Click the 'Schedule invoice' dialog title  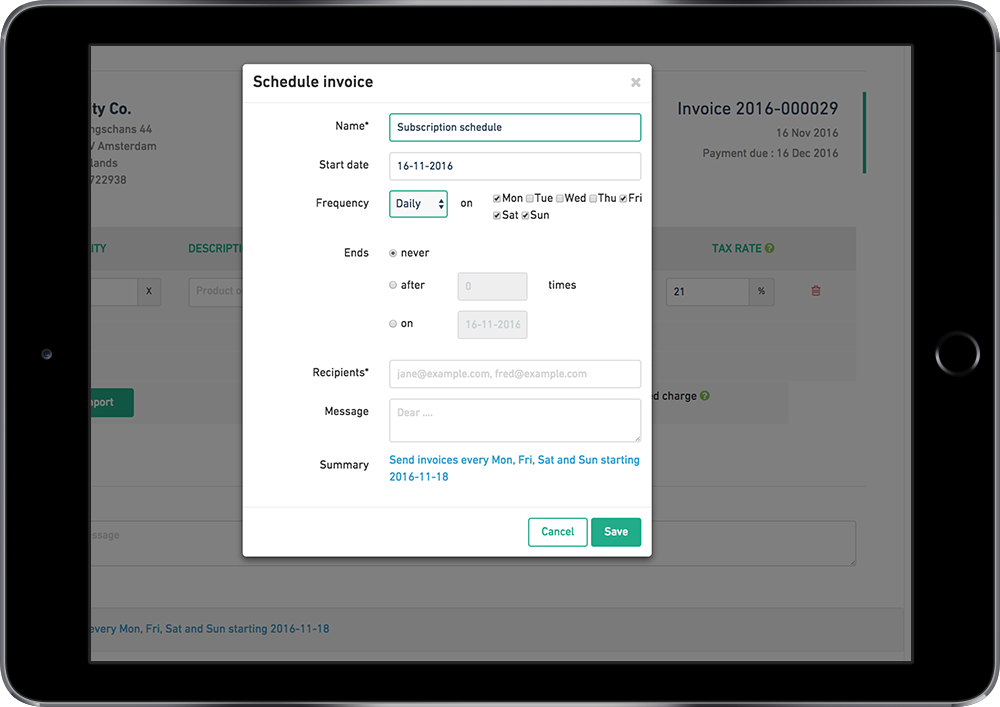tap(313, 82)
